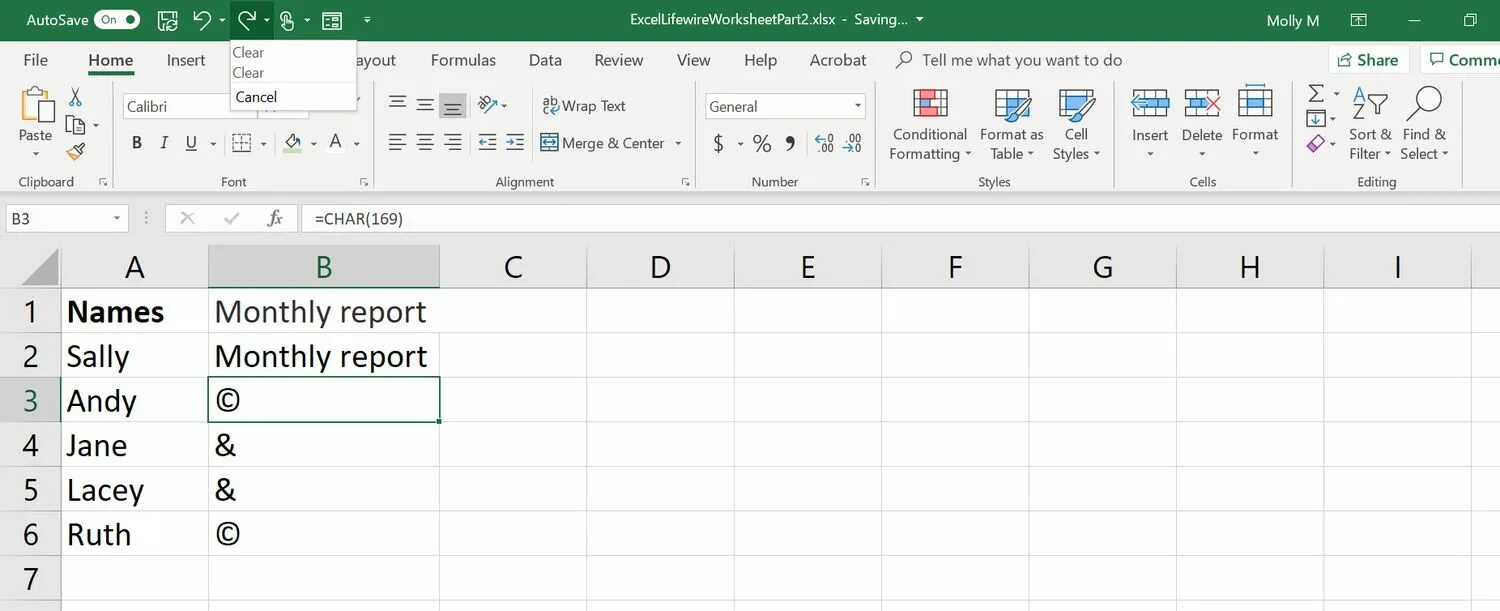Toggle Bold formatting

[137, 144]
